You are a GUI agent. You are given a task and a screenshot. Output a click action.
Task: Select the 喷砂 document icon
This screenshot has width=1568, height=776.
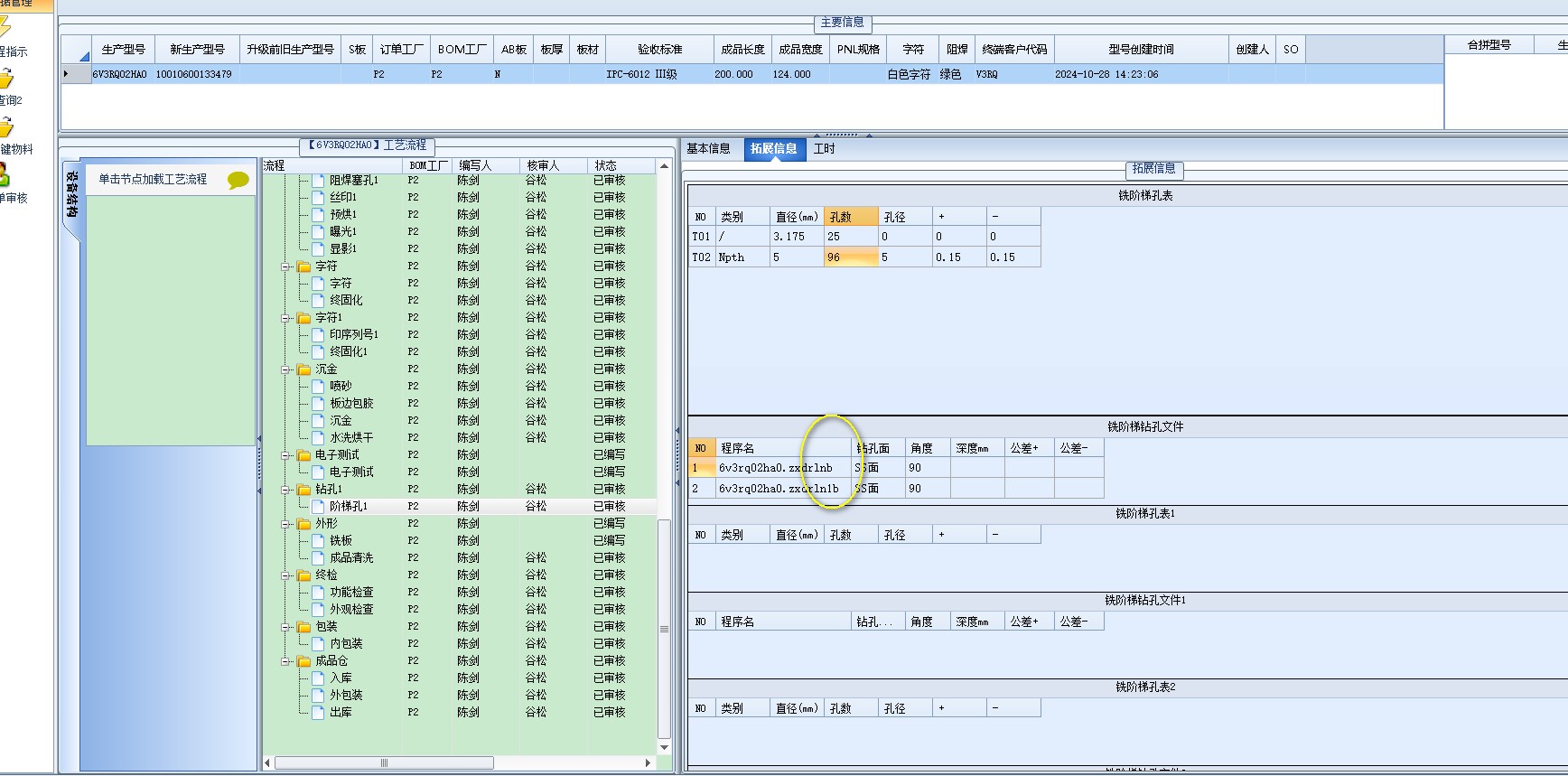pyautogui.click(x=318, y=386)
